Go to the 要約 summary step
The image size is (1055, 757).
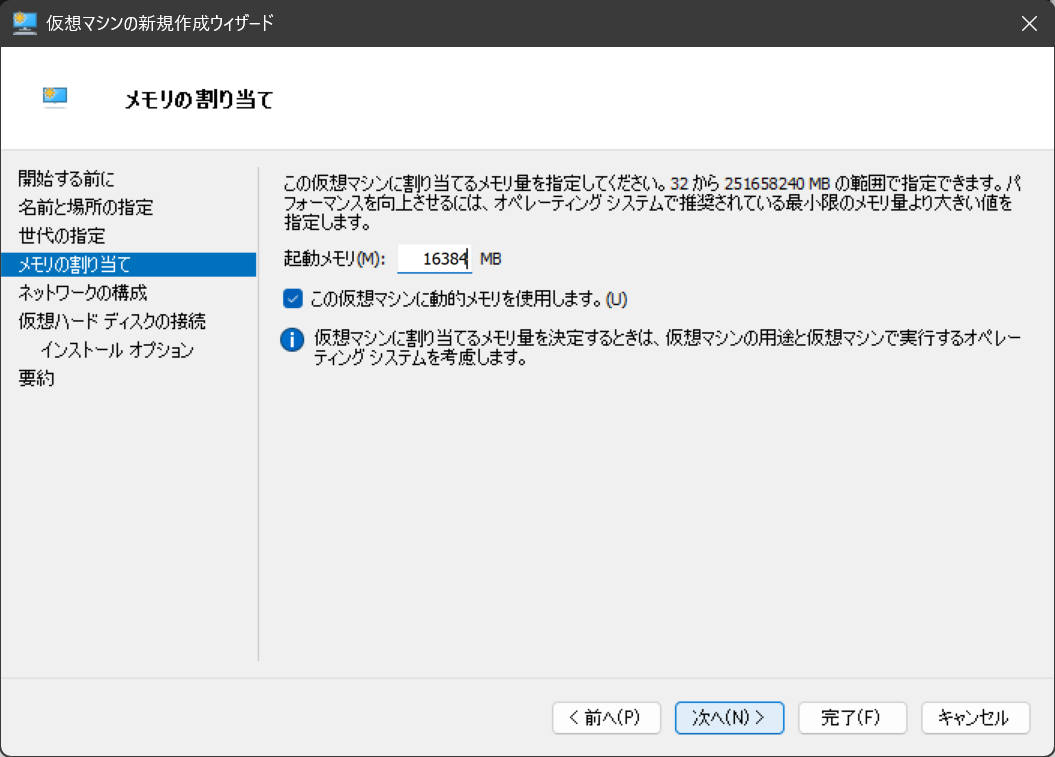[36, 379]
